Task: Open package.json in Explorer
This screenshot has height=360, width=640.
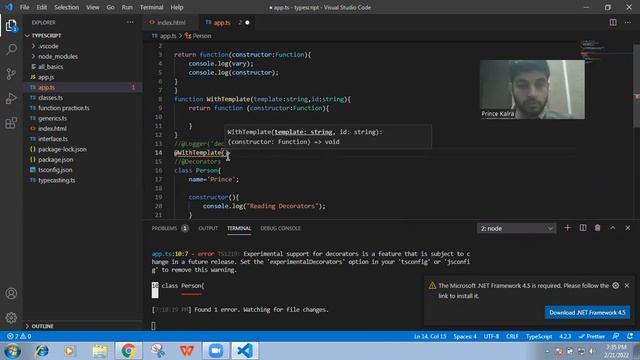Action: (56, 160)
